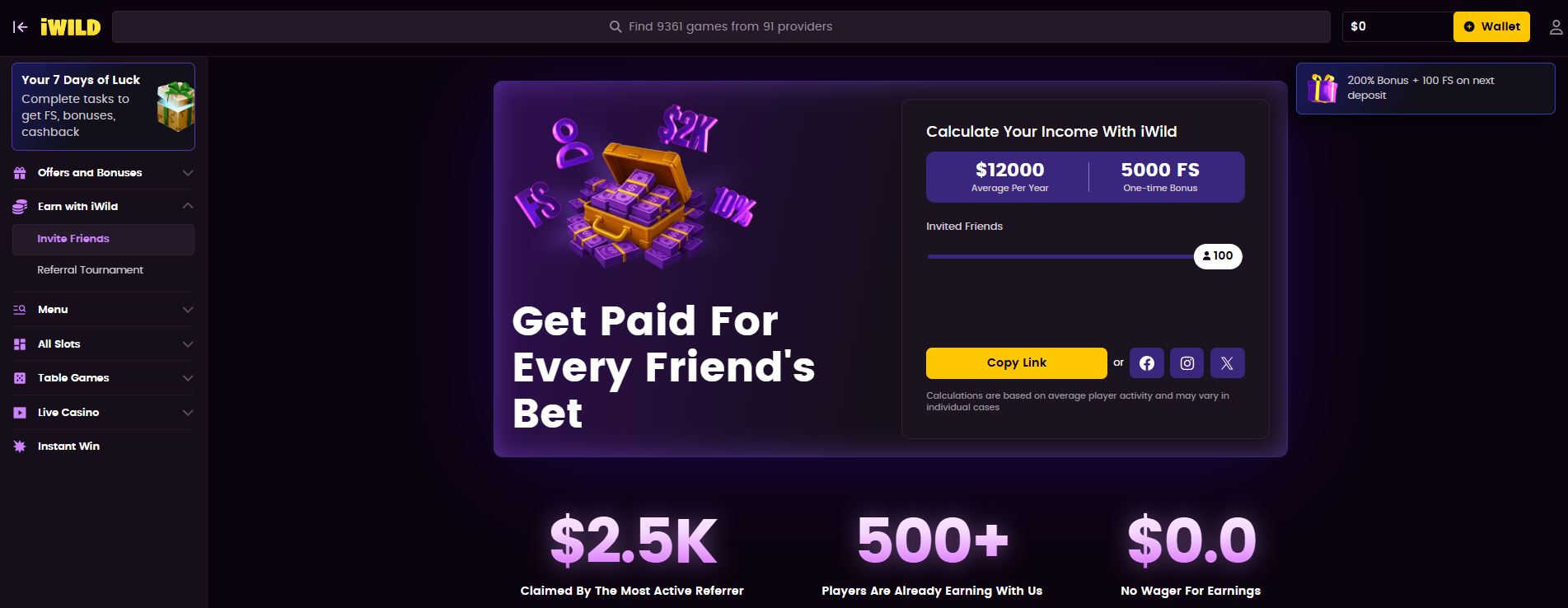The height and width of the screenshot is (608, 1568).
Task: Click the game search field
Action: (721, 27)
